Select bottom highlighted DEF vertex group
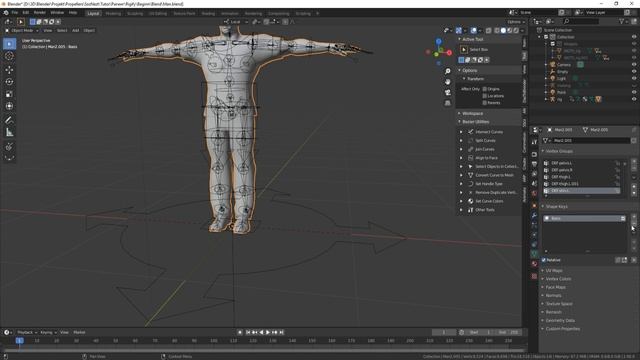The width and height of the screenshot is (640, 360). (x=581, y=191)
